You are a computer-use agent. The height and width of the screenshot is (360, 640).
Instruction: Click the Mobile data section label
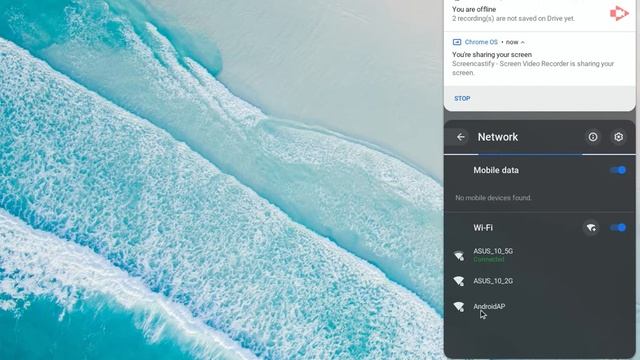tap(496, 170)
